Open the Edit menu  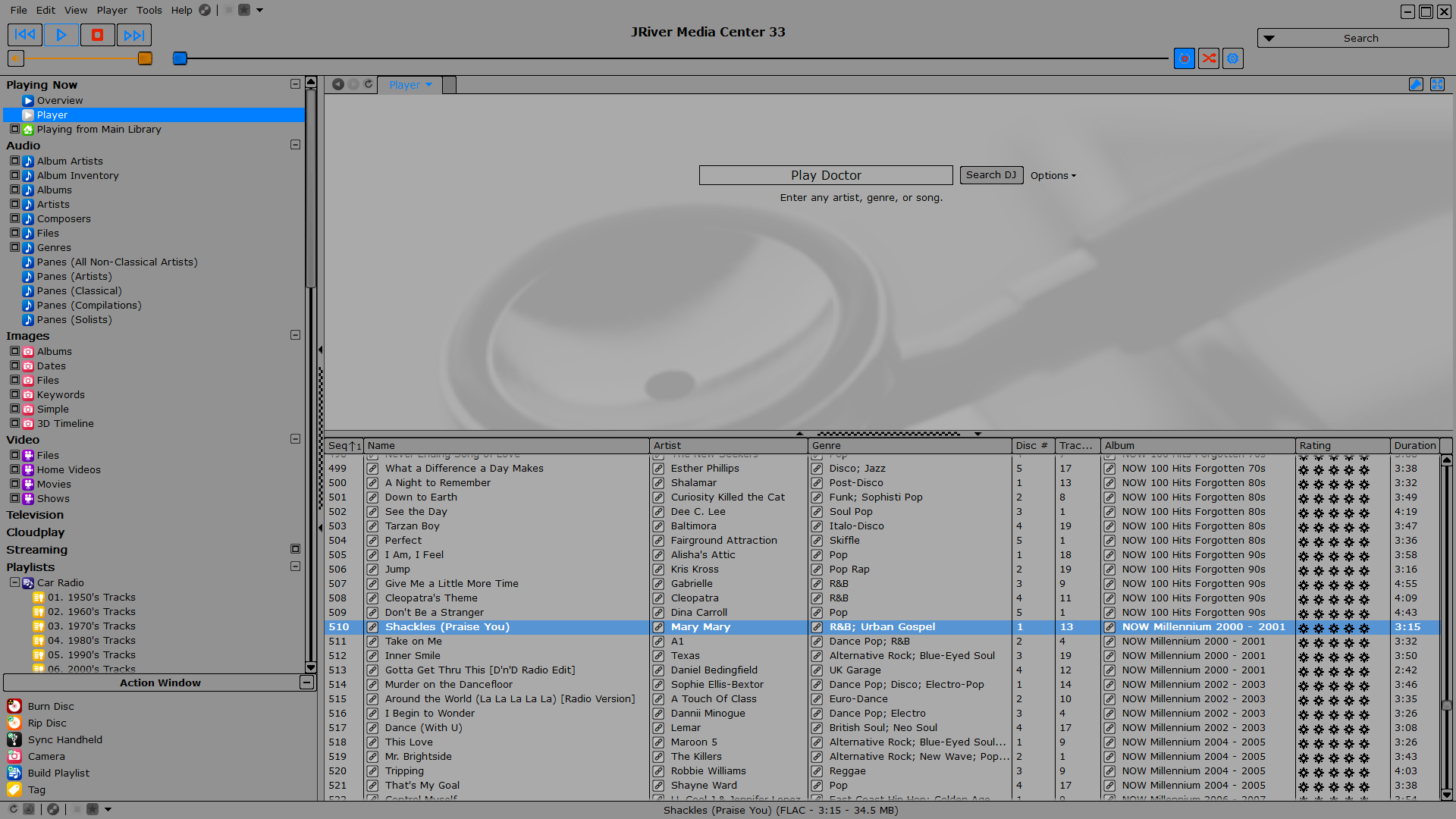click(x=45, y=10)
